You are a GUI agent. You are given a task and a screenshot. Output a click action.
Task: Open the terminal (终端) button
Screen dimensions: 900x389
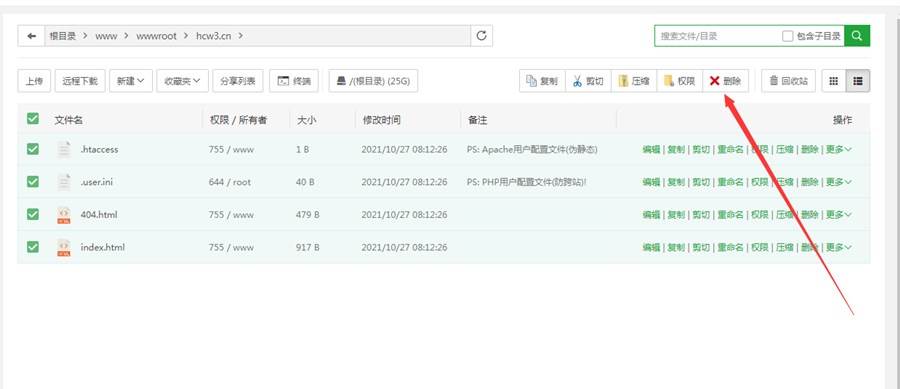tap(294, 81)
